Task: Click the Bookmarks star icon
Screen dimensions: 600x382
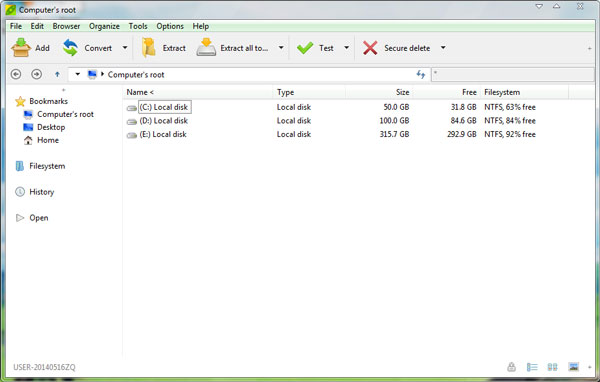Action: pyautogui.click(x=20, y=101)
